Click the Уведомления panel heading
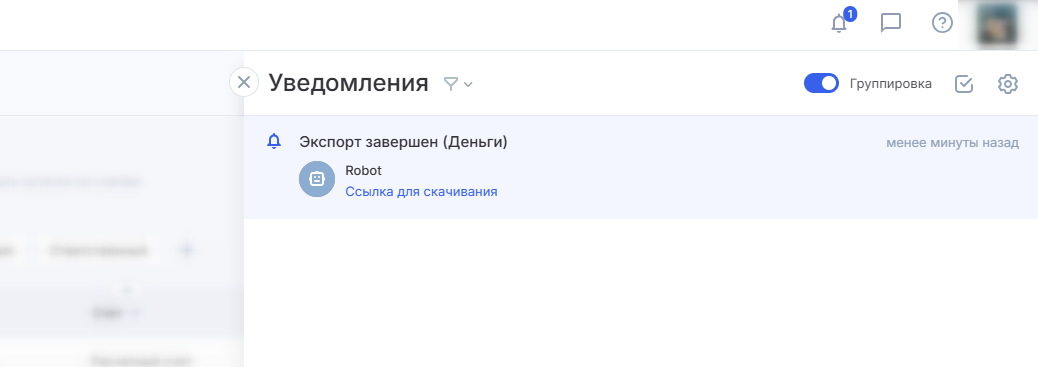The image size is (1038, 367). 348,83
